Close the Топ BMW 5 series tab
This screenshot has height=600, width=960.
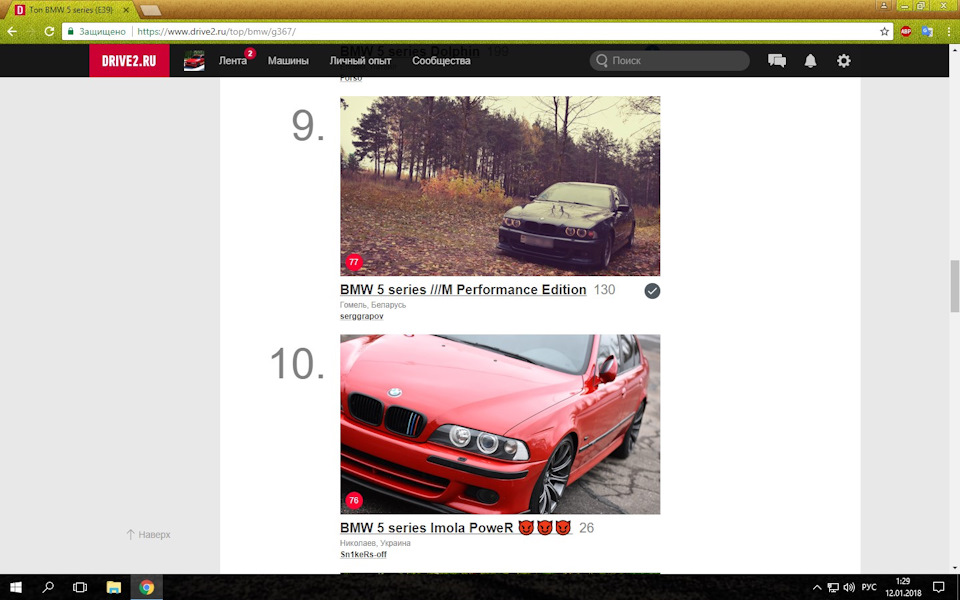coord(126,10)
